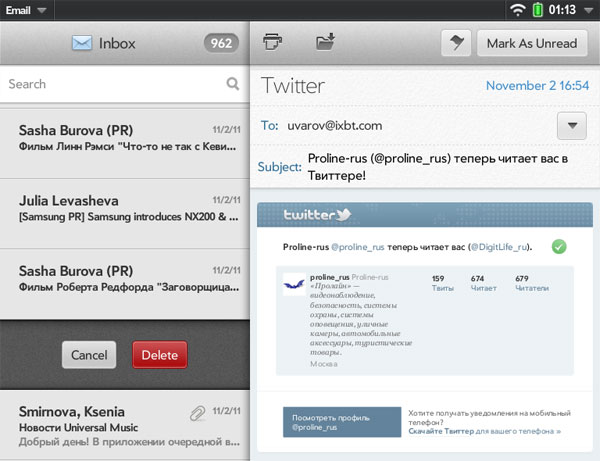The width and height of the screenshot is (600, 461).
Task: Click the 674 Читает count
Action: [484, 283]
